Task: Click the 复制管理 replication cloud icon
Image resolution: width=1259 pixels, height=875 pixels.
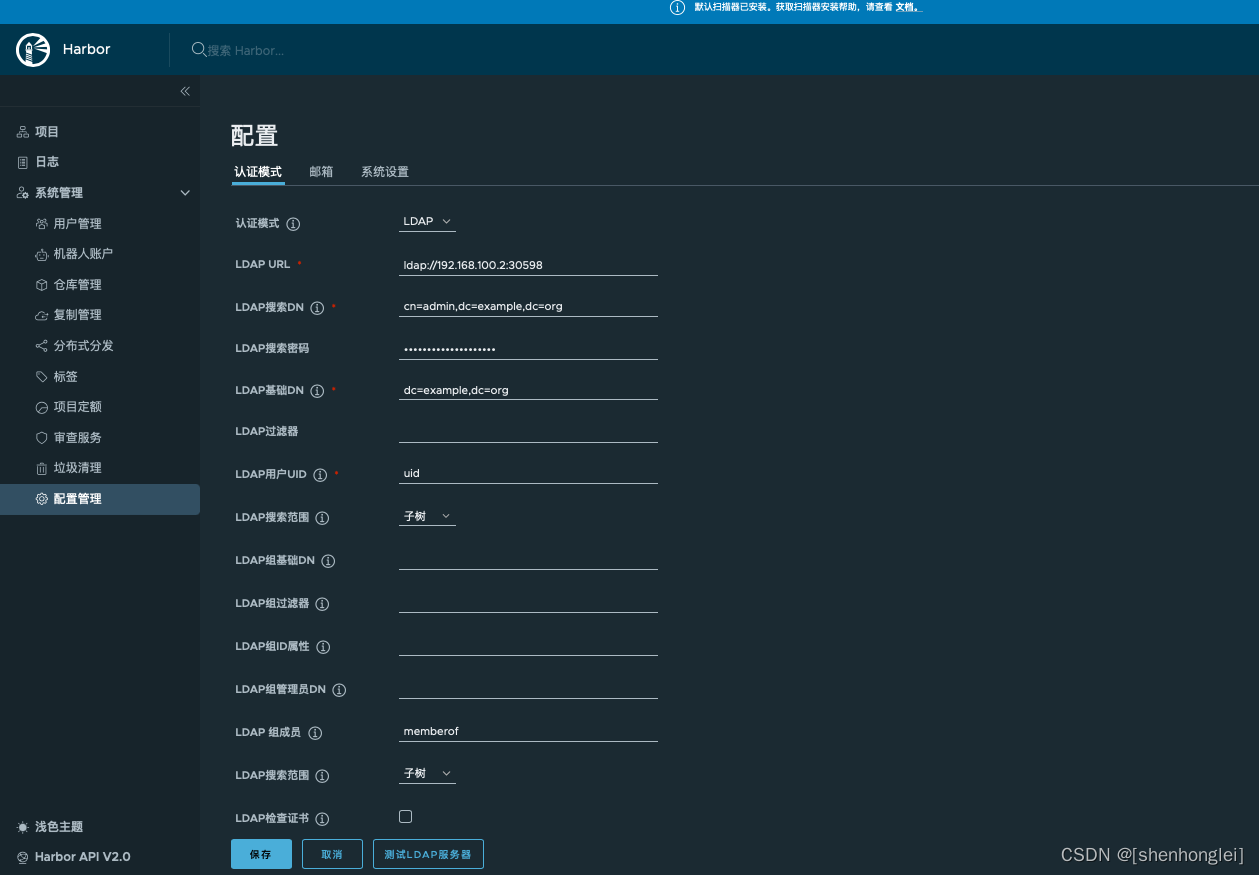Action: coord(41,315)
